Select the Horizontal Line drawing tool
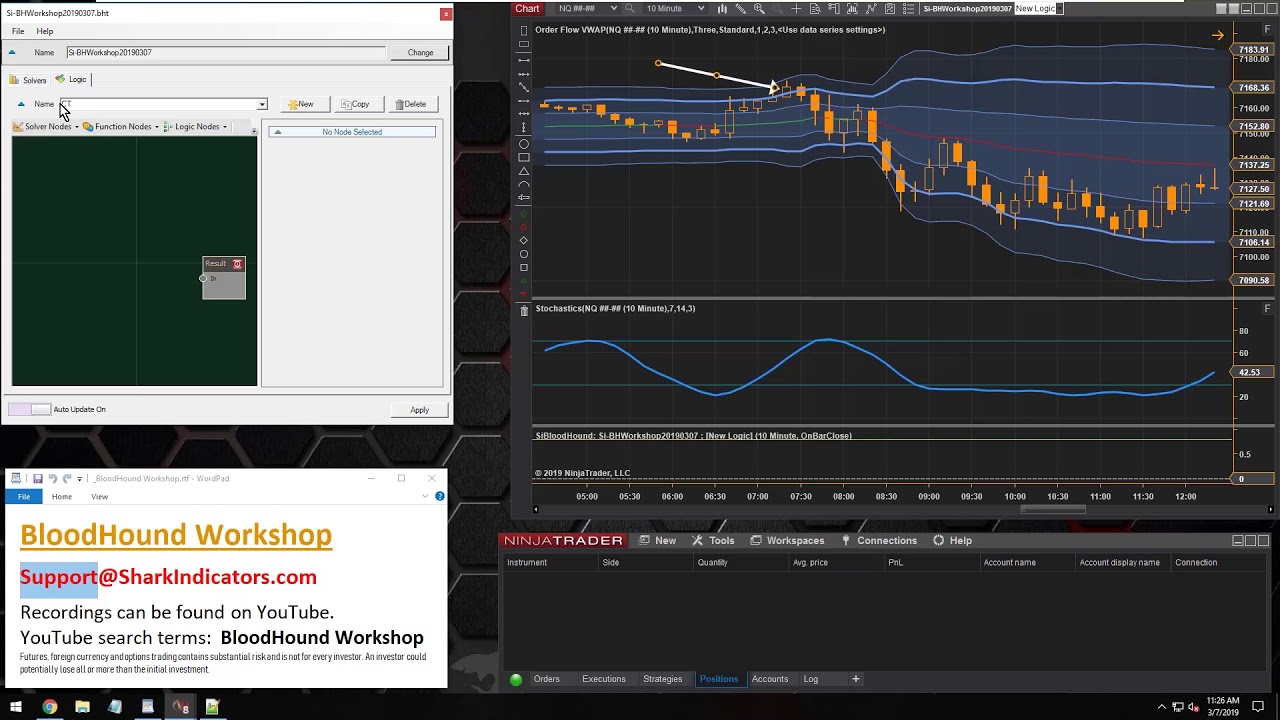This screenshot has width=1280, height=720. click(524, 114)
